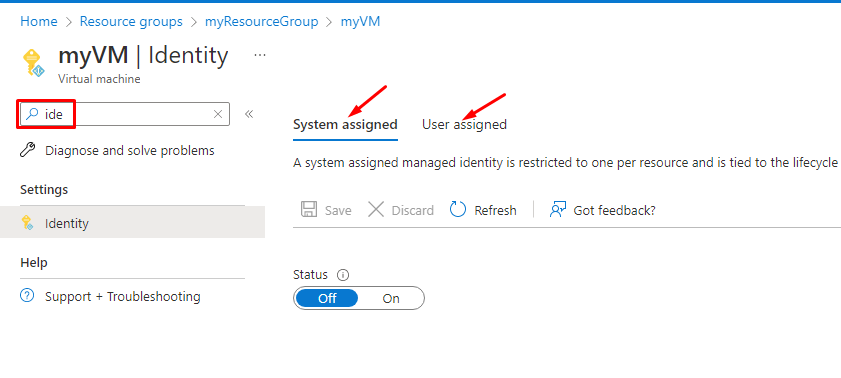Image resolution: width=841 pixels, height=378 pixels.
Task: Click the wrench Diagnose icon
Action: [x=27, y=150]
